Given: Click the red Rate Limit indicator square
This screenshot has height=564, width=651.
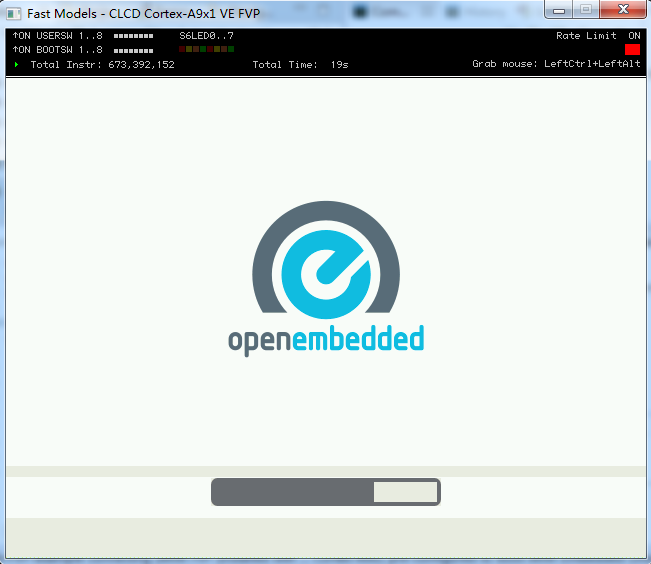Looking at the screenshot, I should 632,49.
